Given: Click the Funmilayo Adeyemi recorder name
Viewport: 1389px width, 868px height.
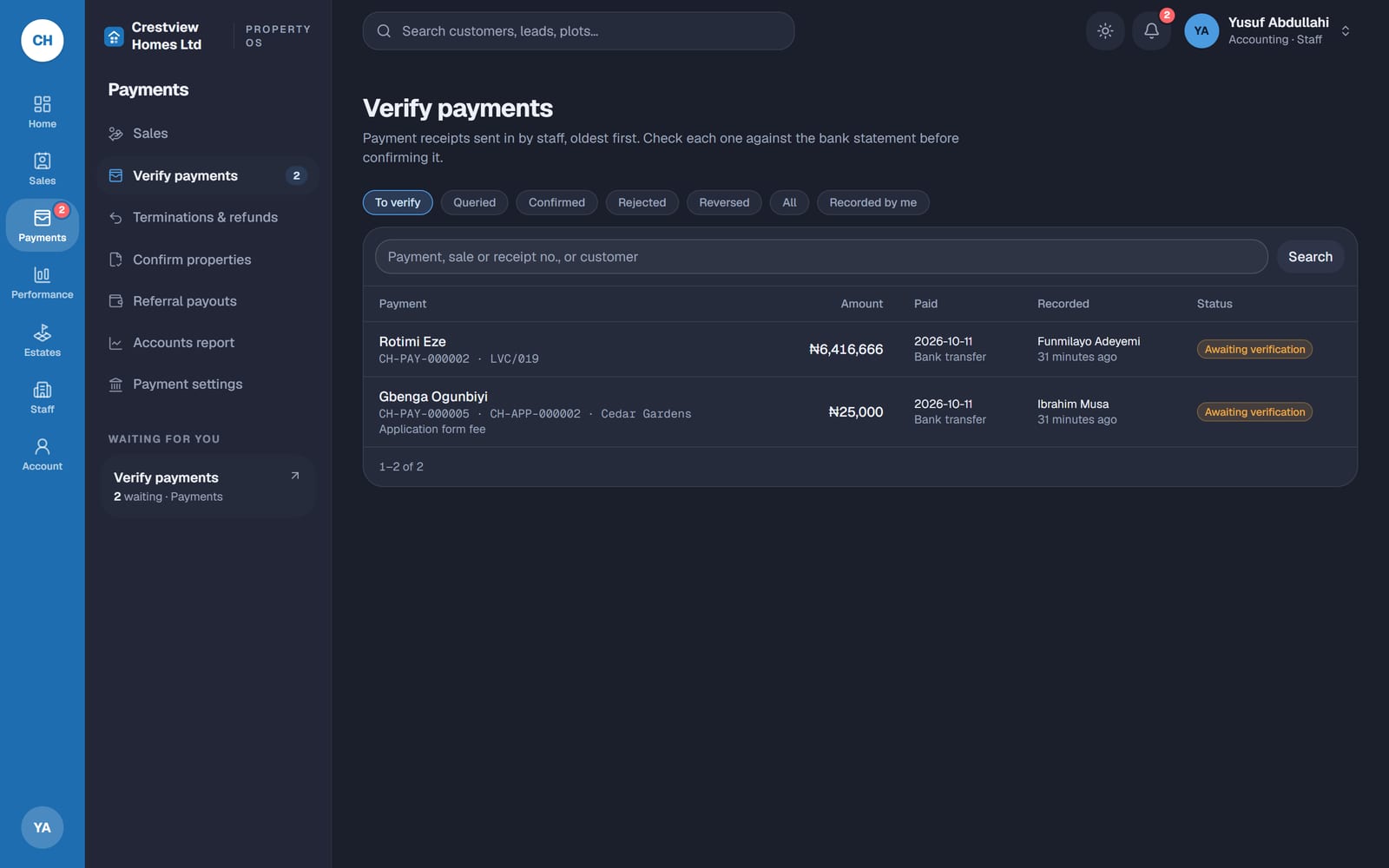Looking at the screenshot, I should point(1089,341).
